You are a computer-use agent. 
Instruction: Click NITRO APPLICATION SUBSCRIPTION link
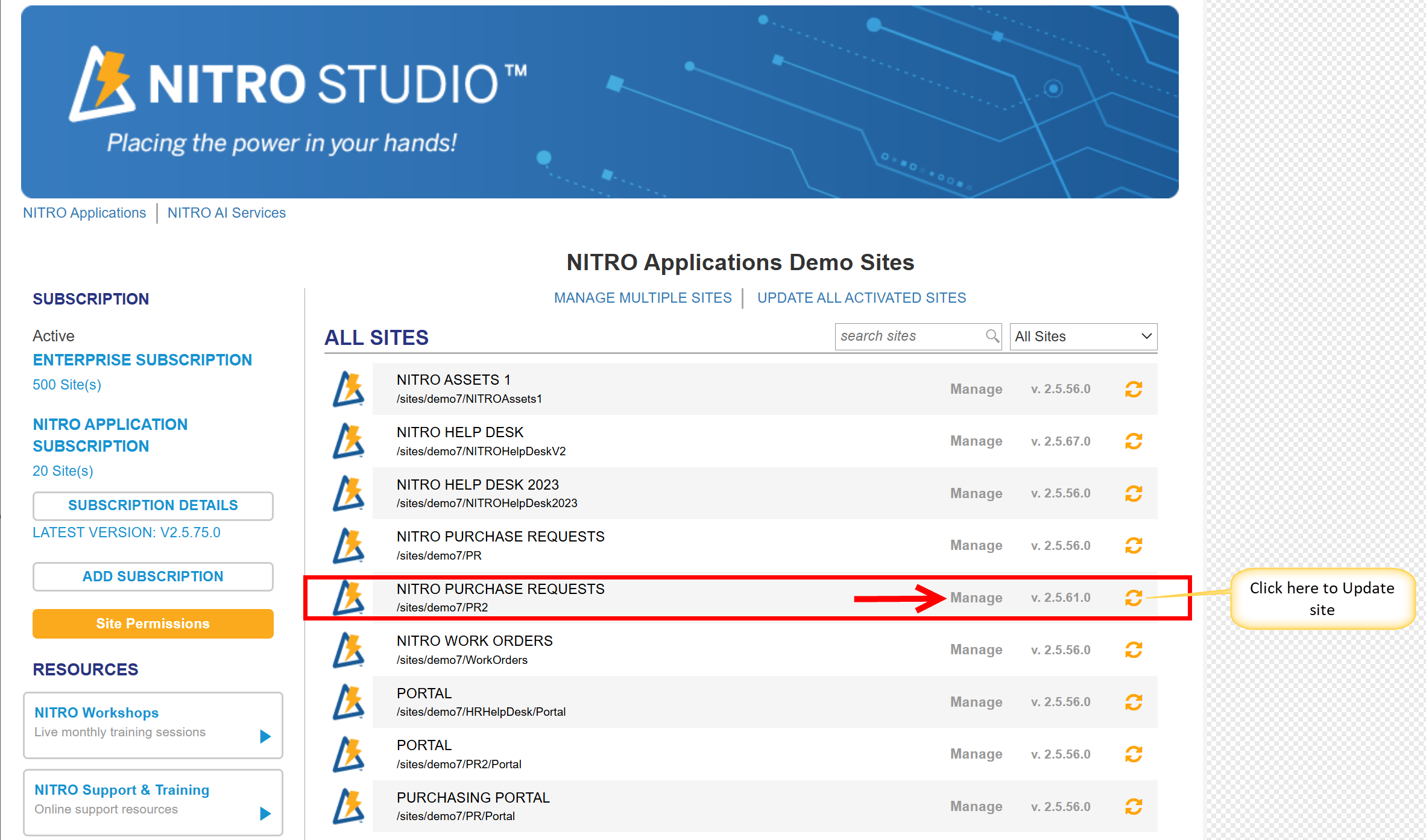click(110, 435)
